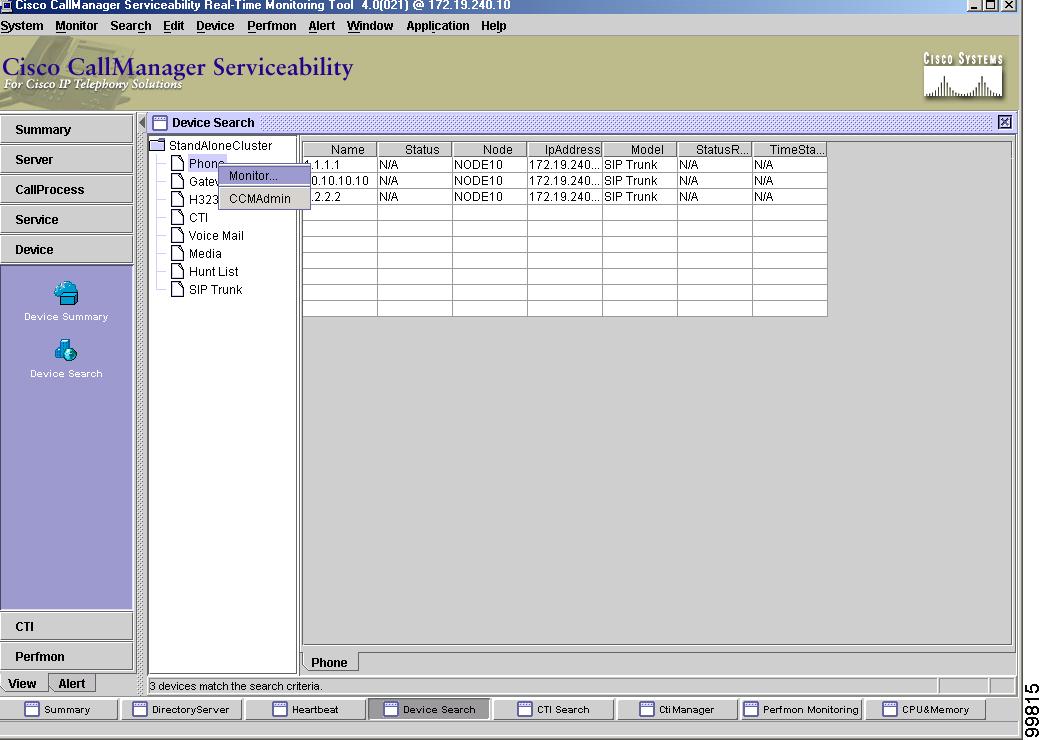The width and height of the screenshot is (1045, 740).
Task: Click the CTI document icon in tree
Action: pyautogui.click(x=177, y=217)
